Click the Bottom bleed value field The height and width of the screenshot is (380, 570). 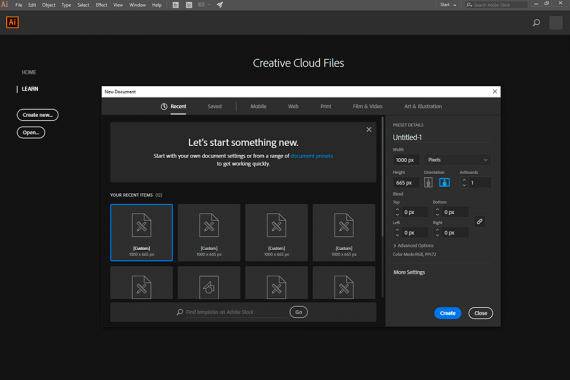coord(455,212)
